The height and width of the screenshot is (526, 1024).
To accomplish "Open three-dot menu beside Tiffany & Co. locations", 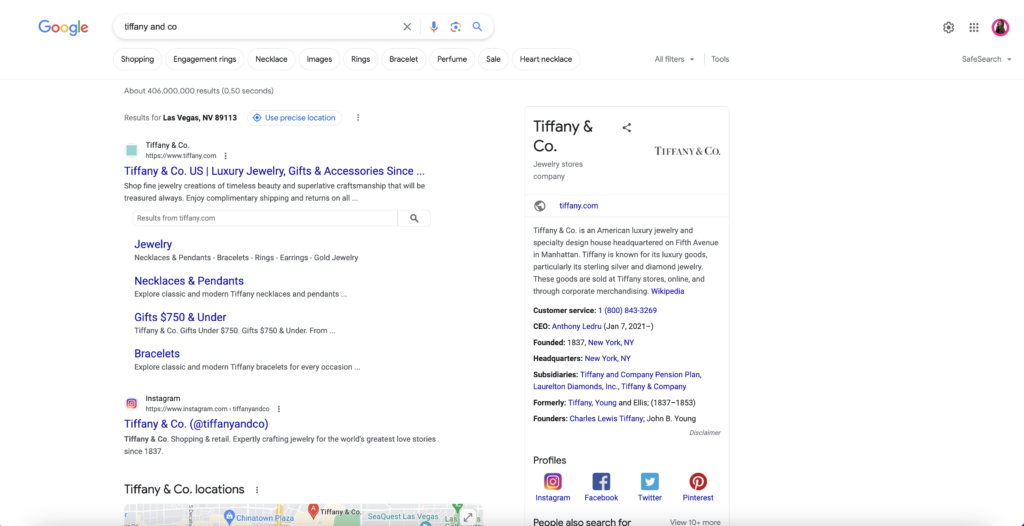I will tap(257, 490).
